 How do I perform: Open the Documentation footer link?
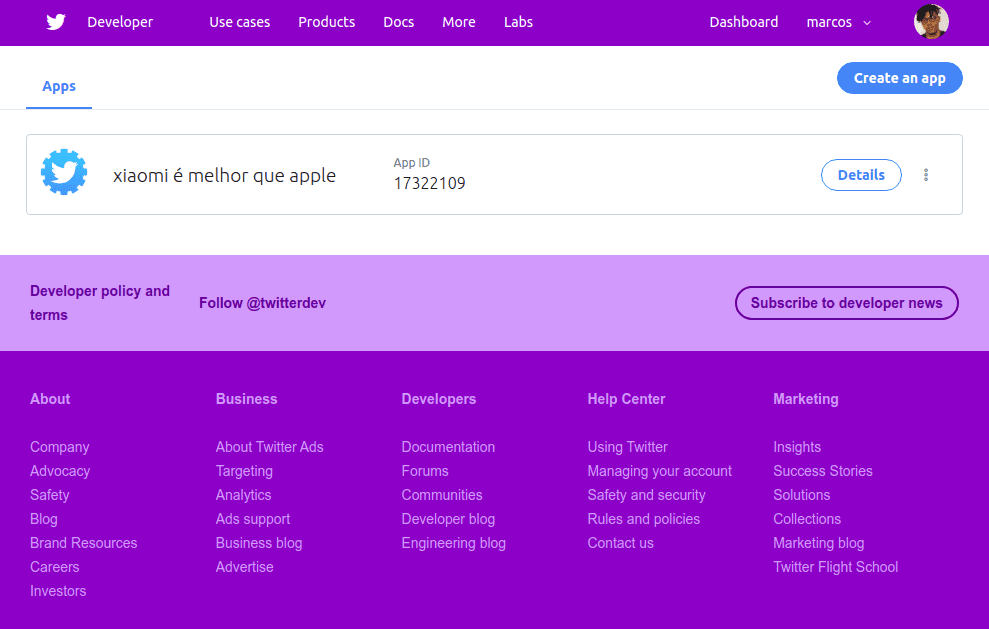click(448, 447)
